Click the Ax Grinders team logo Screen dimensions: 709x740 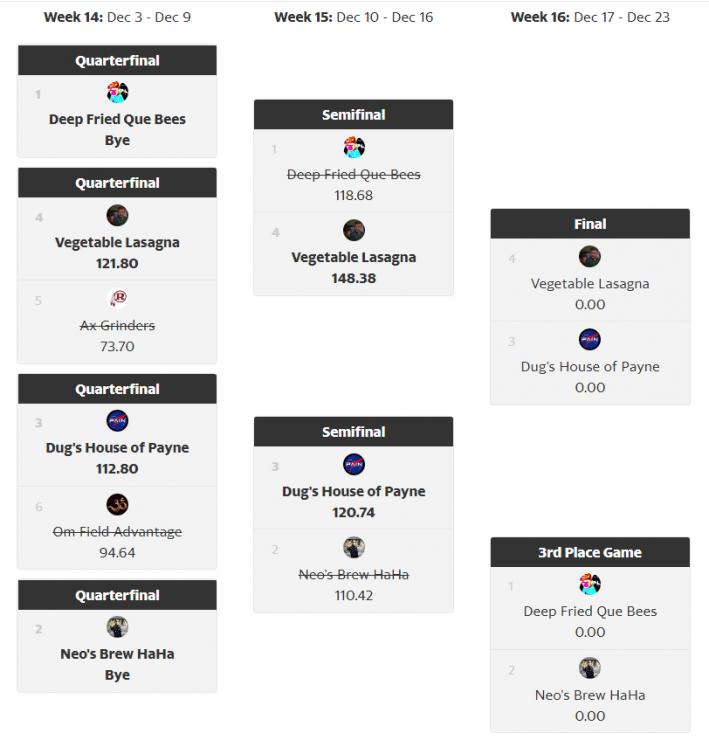click(118, 298)
